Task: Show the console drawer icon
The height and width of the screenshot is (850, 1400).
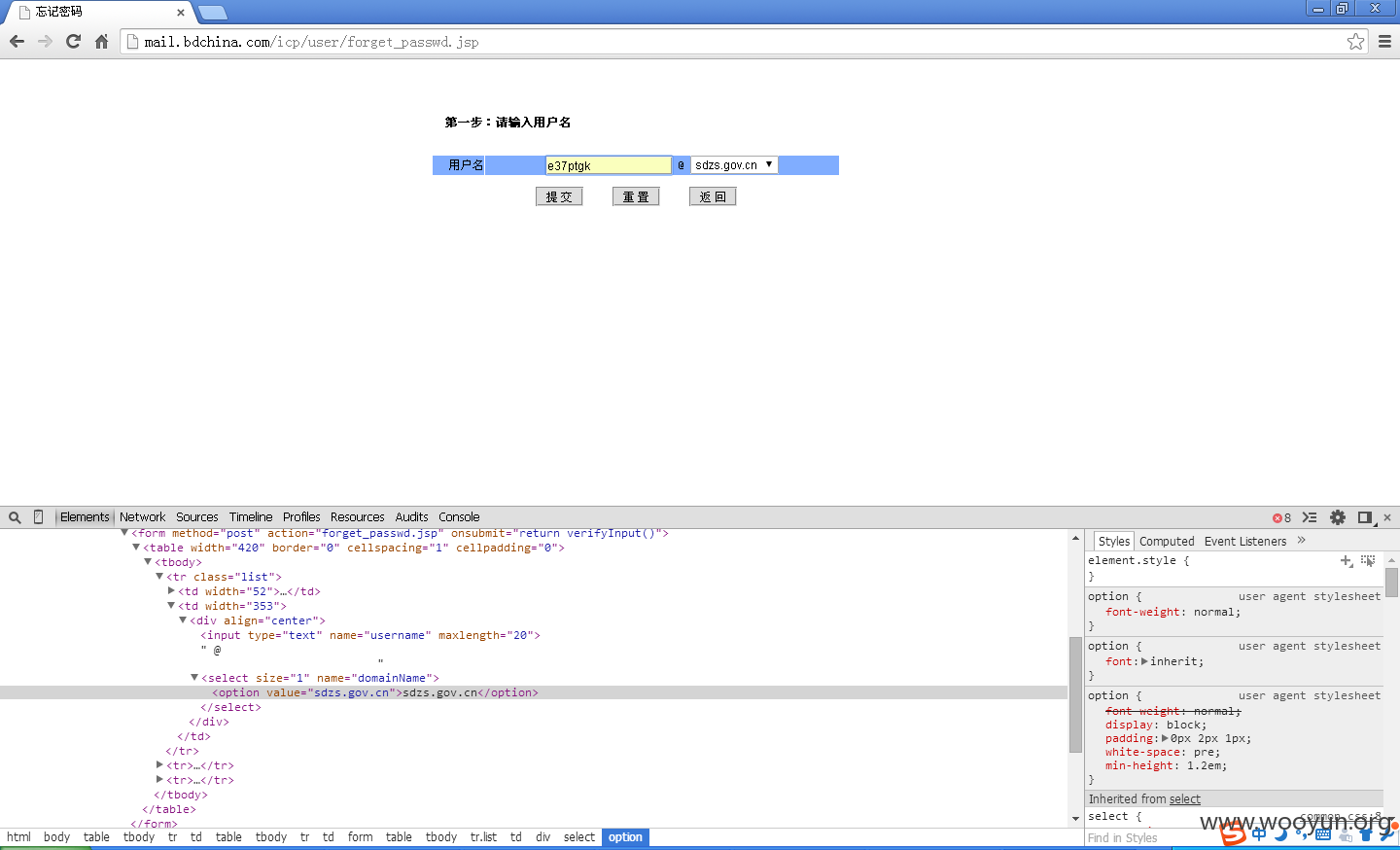Action: [1310, 517]
